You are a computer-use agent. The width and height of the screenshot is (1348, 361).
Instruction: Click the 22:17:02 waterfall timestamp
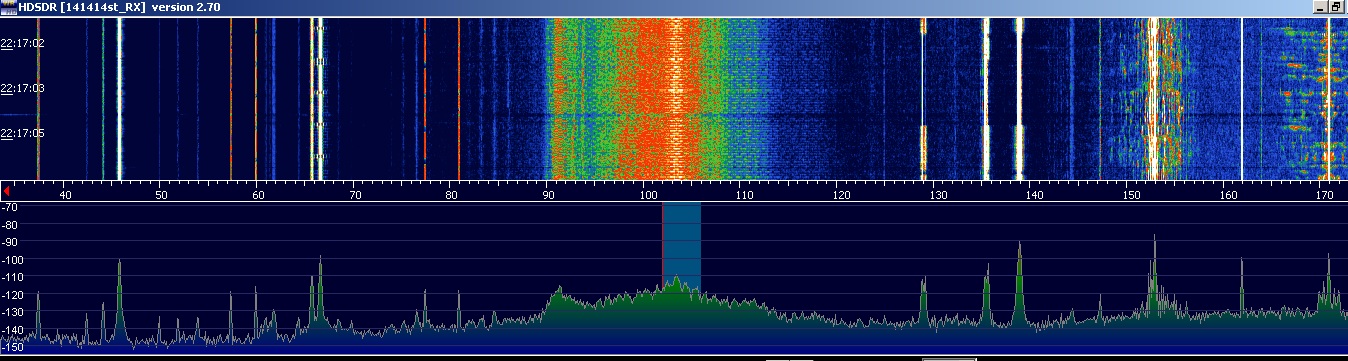[x=22, y=44]
